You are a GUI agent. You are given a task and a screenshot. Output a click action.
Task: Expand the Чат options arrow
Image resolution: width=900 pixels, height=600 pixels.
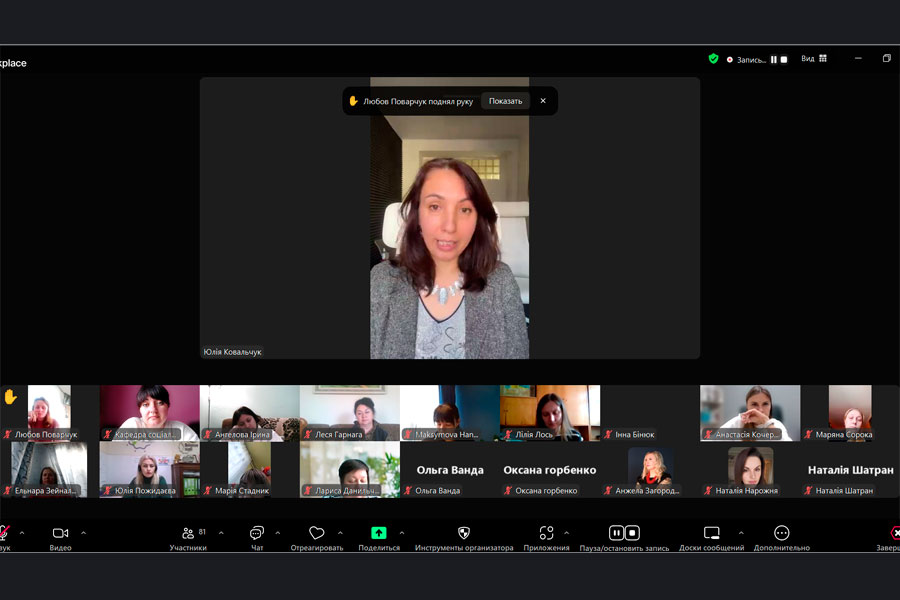click(x=278, y=533)
